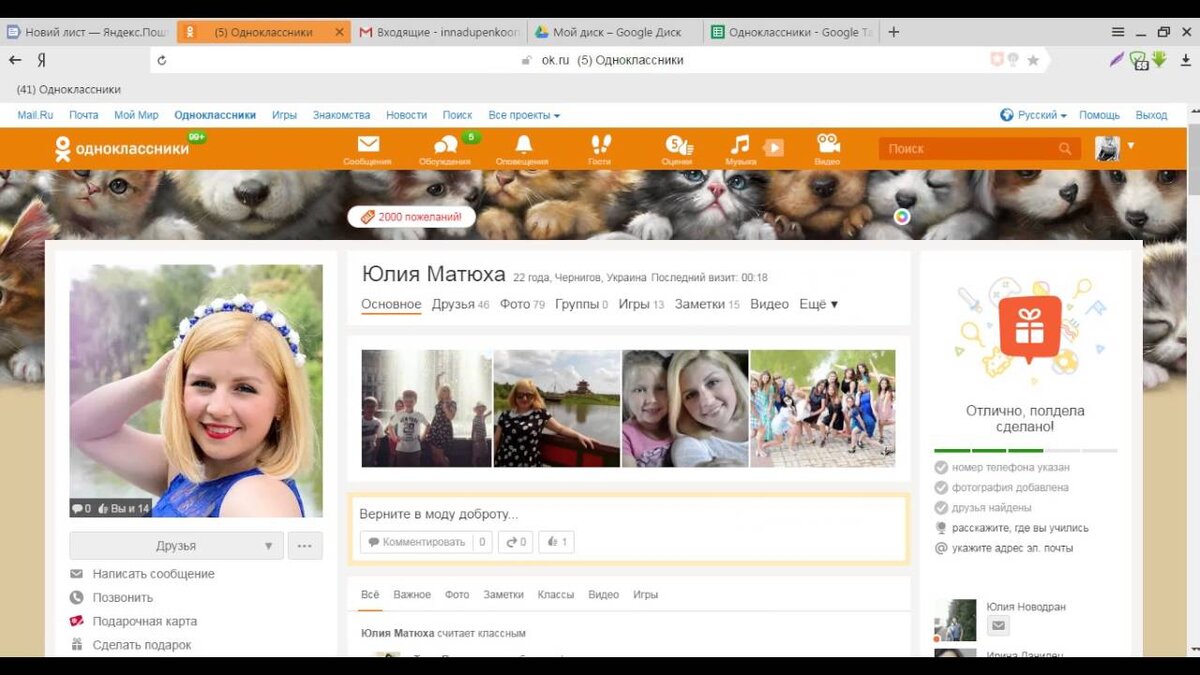Click Подарочная карта link
Image resolution: width=1200 pixels, height=675 pixels.
(145, 621)
